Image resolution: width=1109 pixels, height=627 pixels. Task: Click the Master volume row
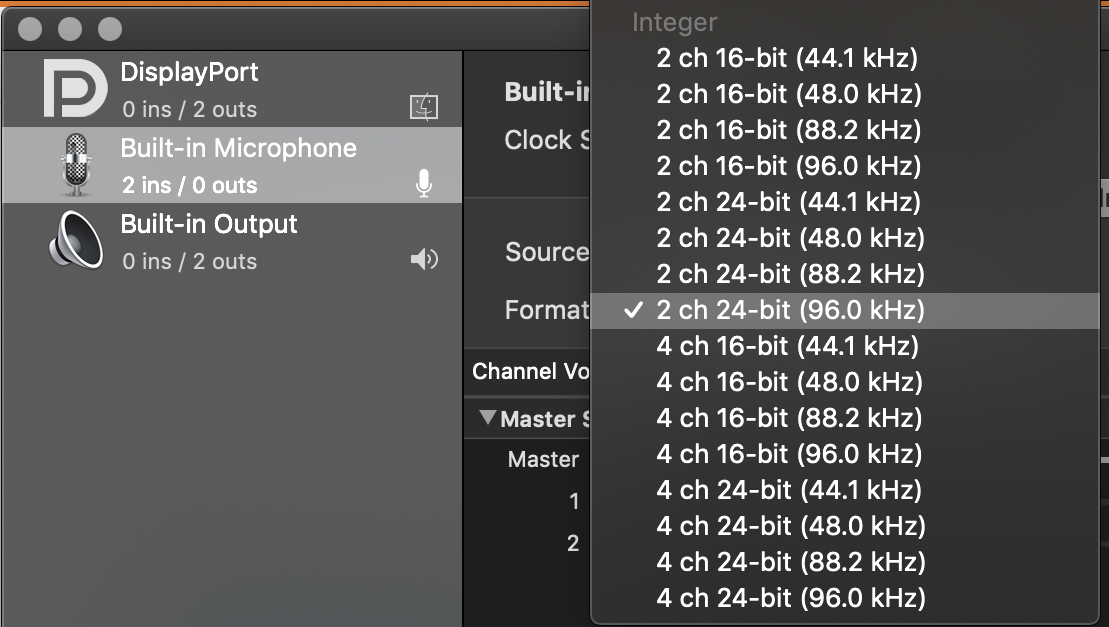(x=545, y=459)
